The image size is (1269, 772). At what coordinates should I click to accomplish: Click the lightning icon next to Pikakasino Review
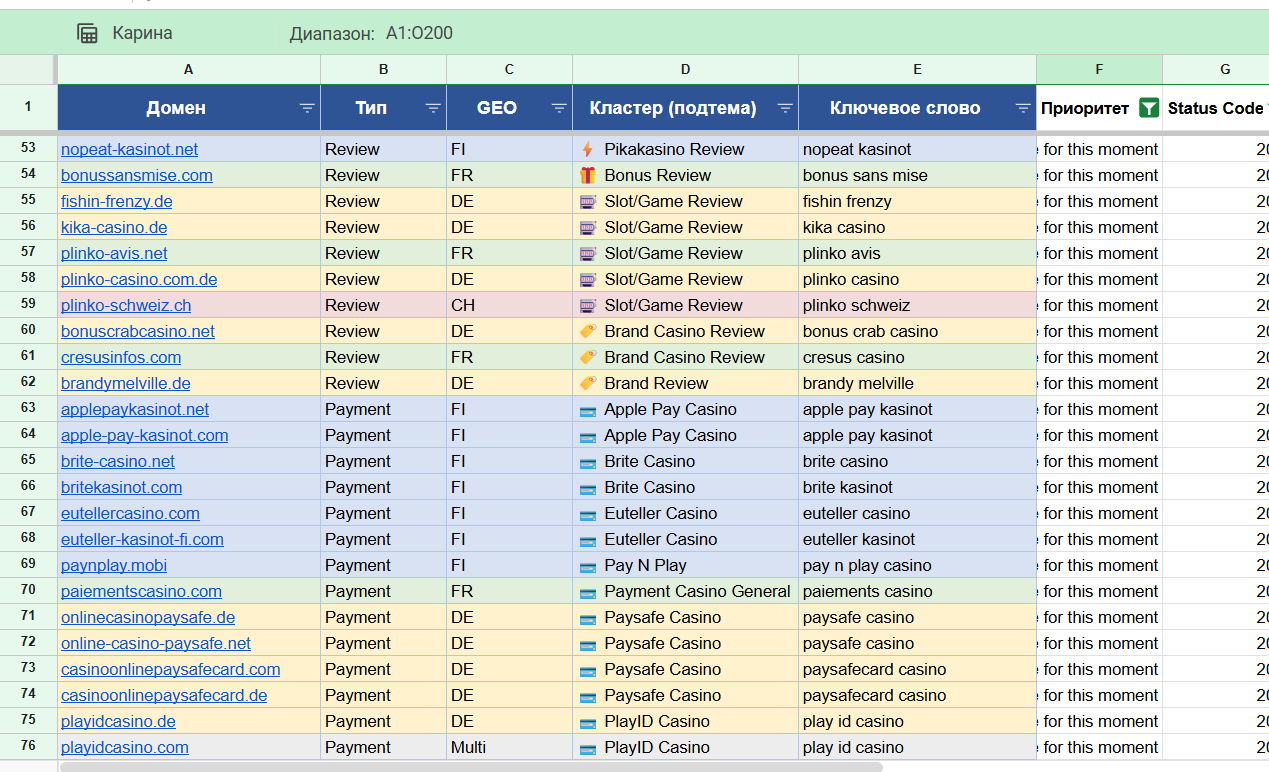tap(587, 149)
